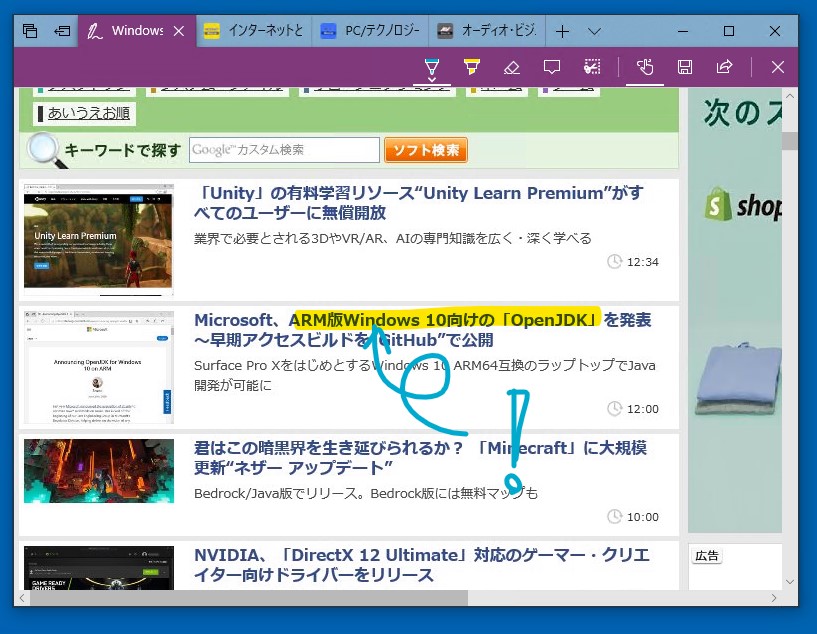Show tab previews using the top-left icon
This screenshot has height=634, width=817.
click(x=28, y=30)
